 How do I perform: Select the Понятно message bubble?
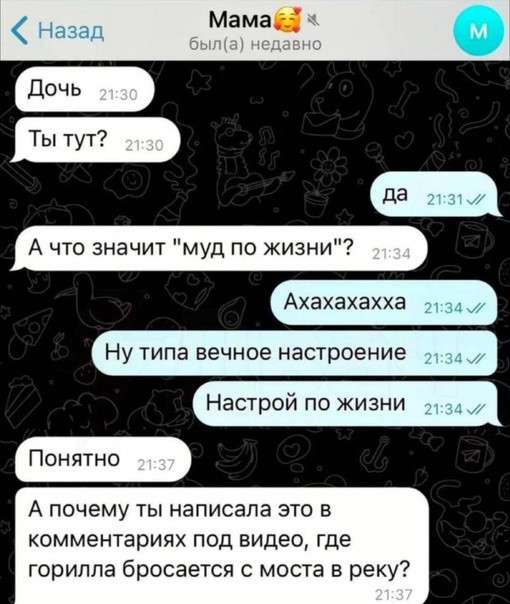pos(102,460)
